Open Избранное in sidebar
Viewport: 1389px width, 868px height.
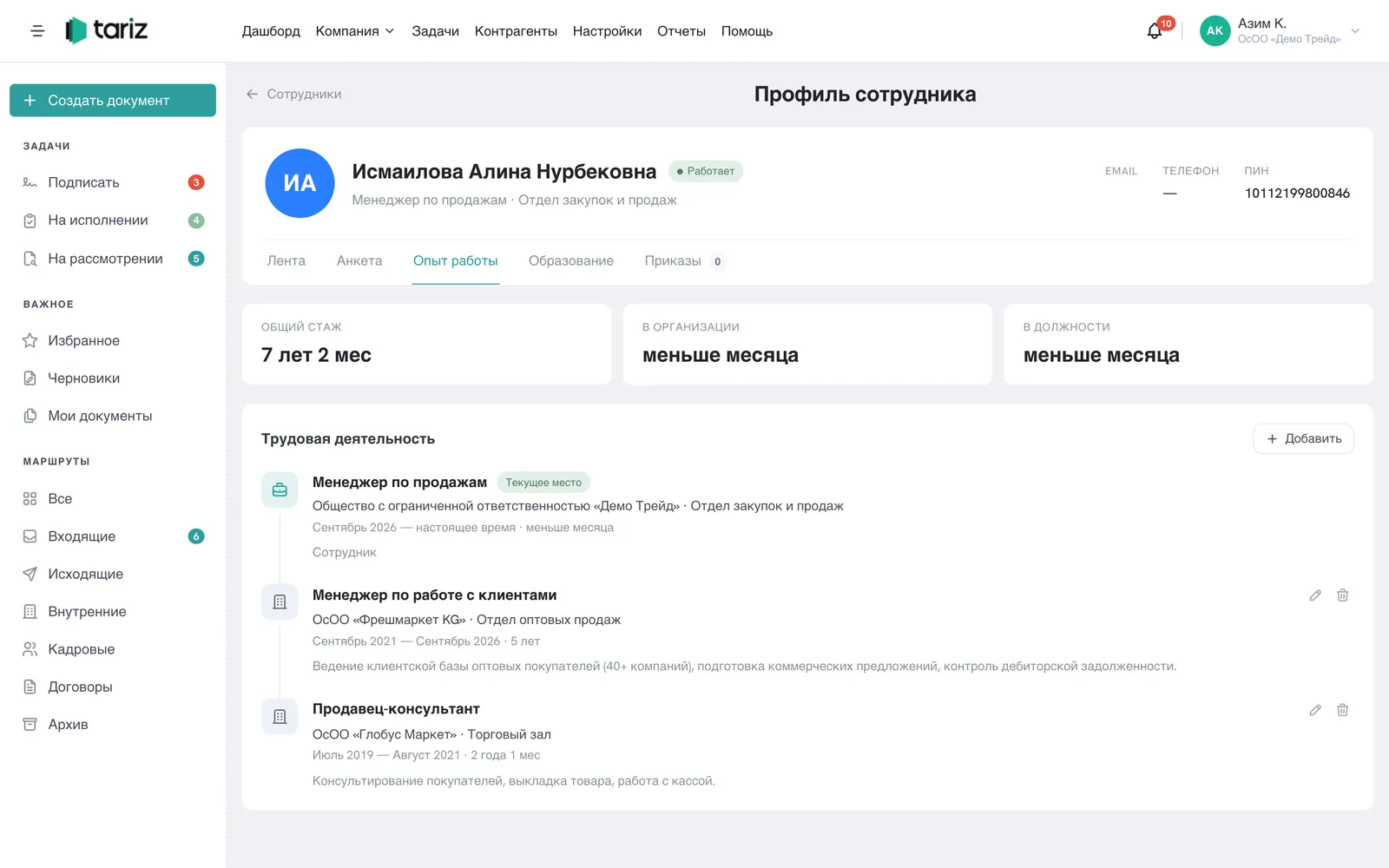(113, 340)
